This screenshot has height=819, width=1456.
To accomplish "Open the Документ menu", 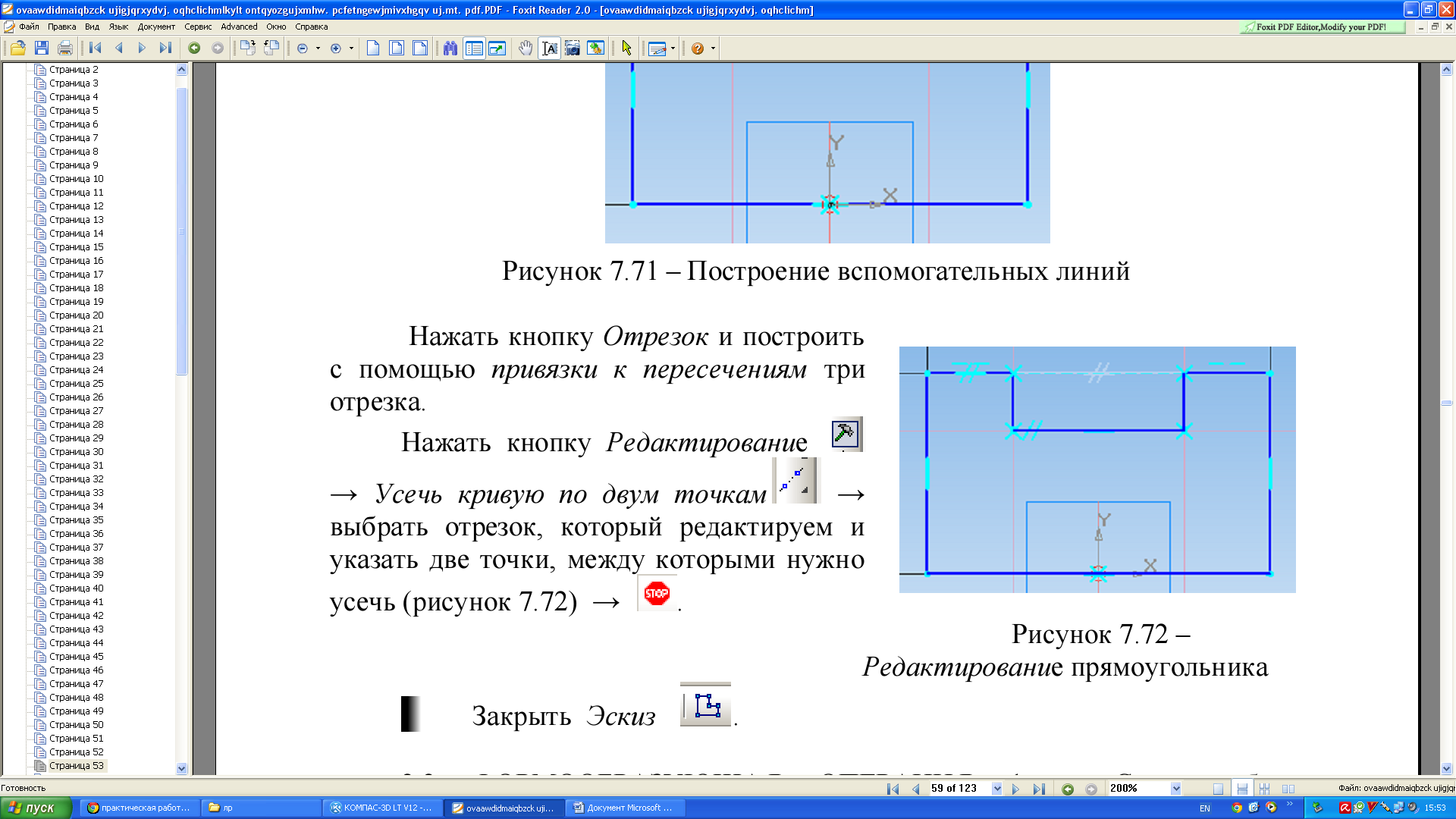I will tap(156, 27).
